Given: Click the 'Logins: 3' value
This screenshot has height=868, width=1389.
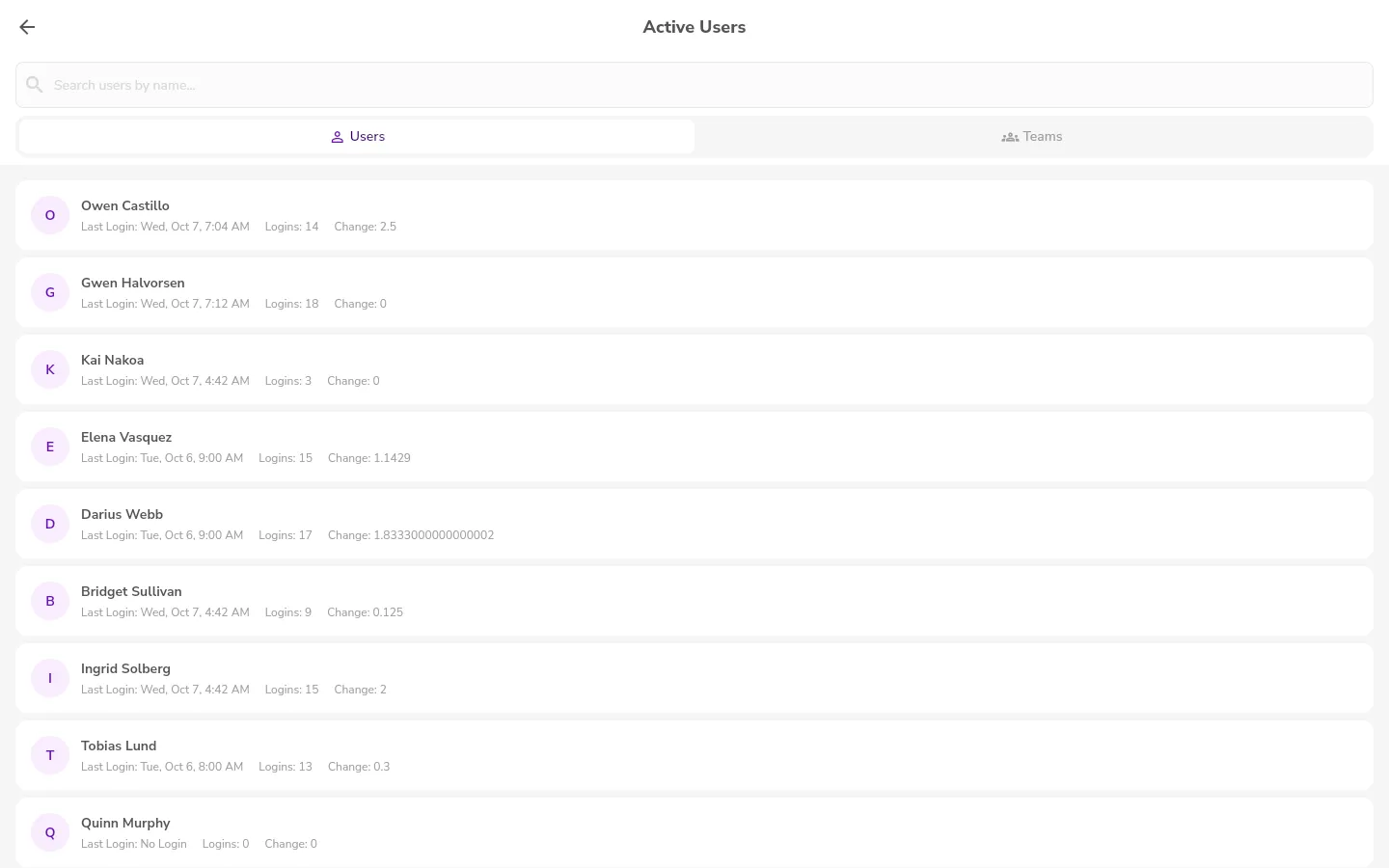Looking at the screenshot, I should (x=288, y=381).
